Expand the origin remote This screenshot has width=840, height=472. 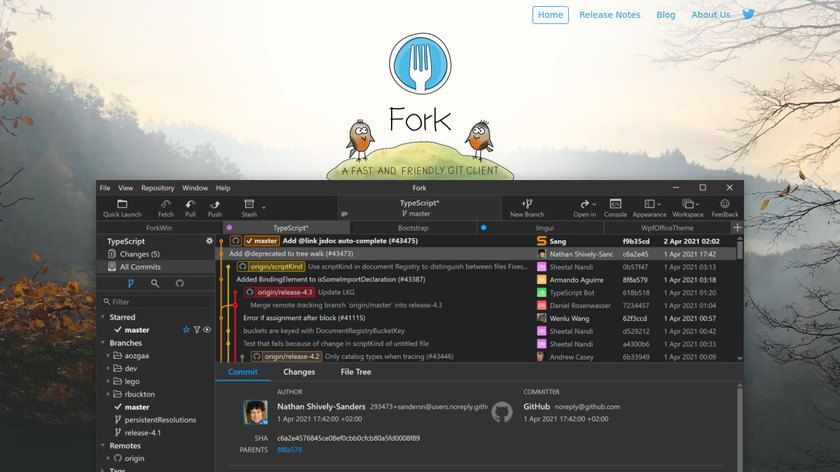[108, 459]
